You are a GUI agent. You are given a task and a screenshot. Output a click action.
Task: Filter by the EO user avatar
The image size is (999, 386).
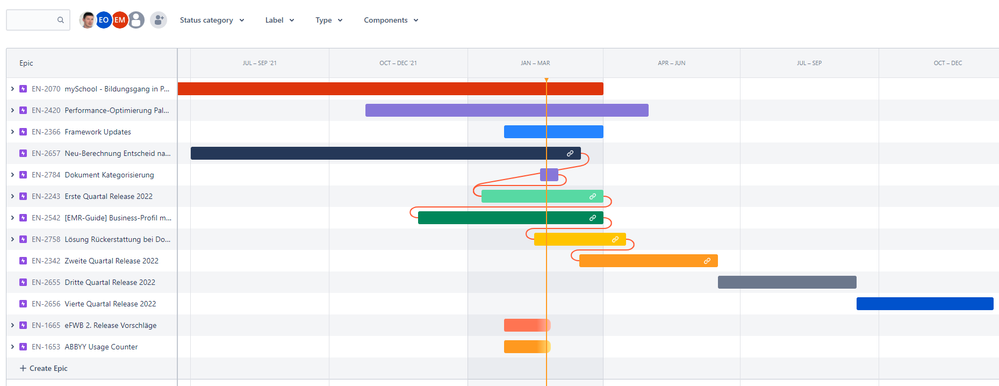click(104, 20)
